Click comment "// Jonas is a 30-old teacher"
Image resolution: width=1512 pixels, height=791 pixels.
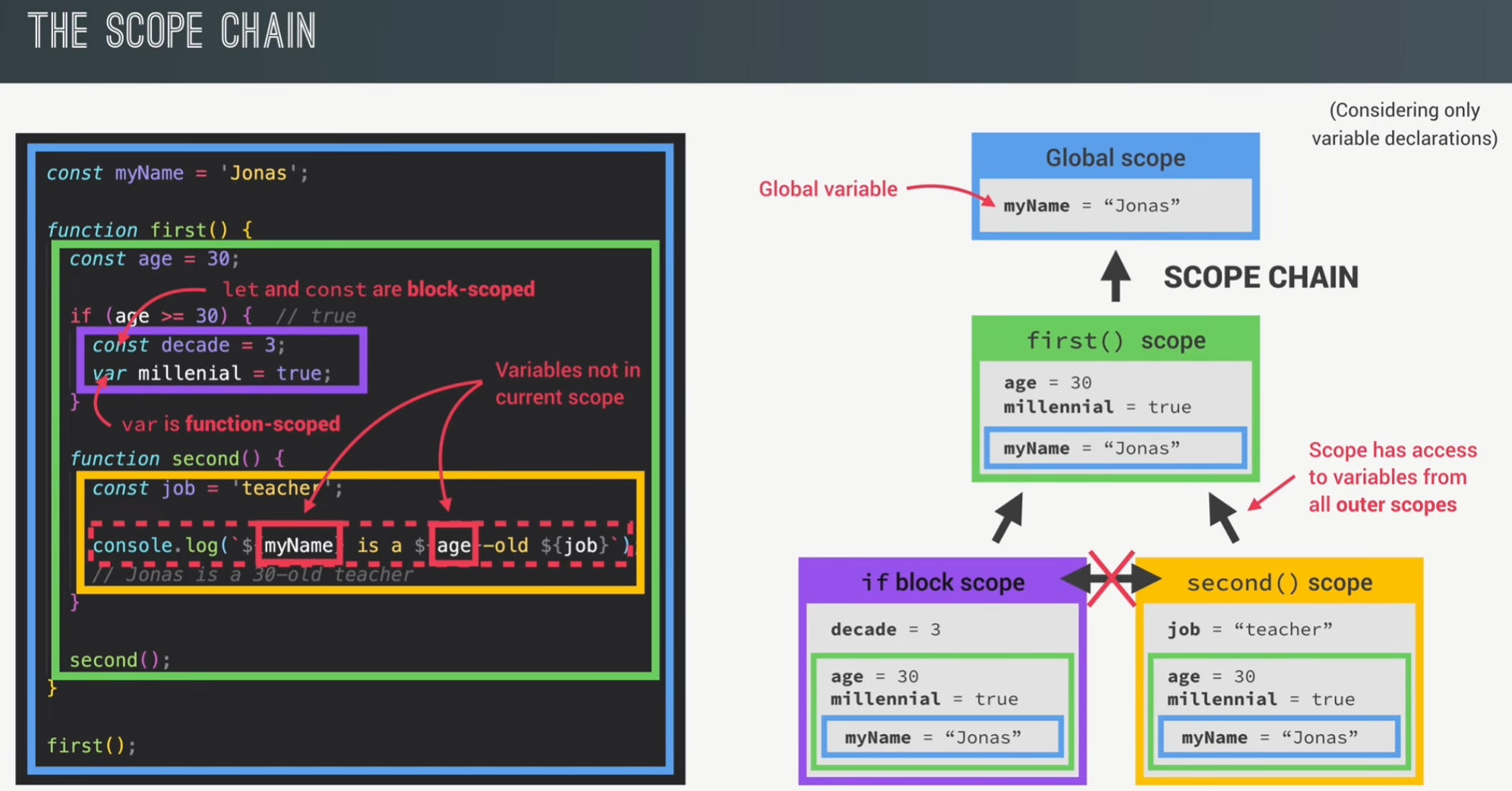[252, 574]
